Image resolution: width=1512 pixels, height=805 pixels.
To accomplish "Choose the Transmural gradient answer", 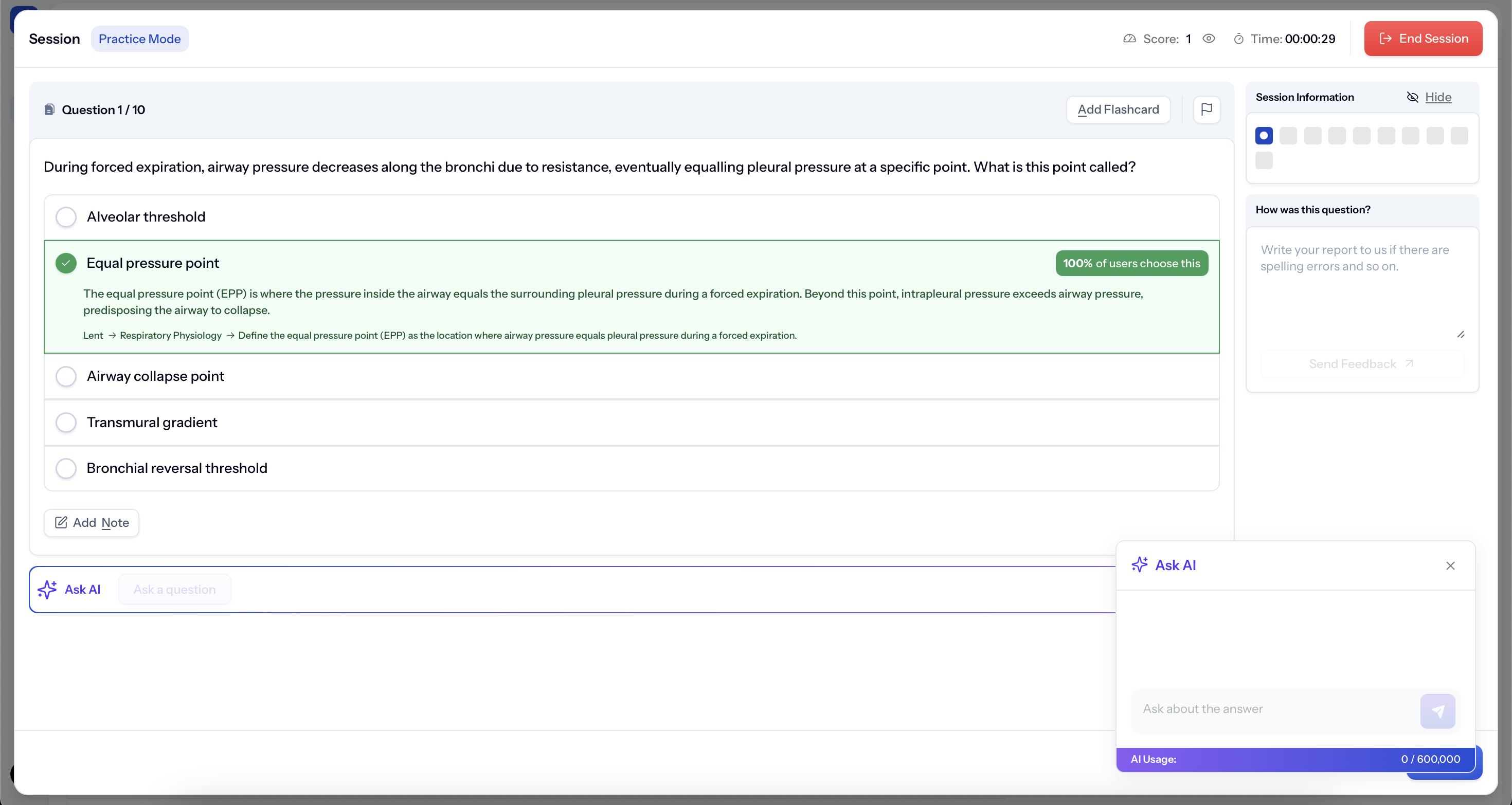I will [66, 423].
